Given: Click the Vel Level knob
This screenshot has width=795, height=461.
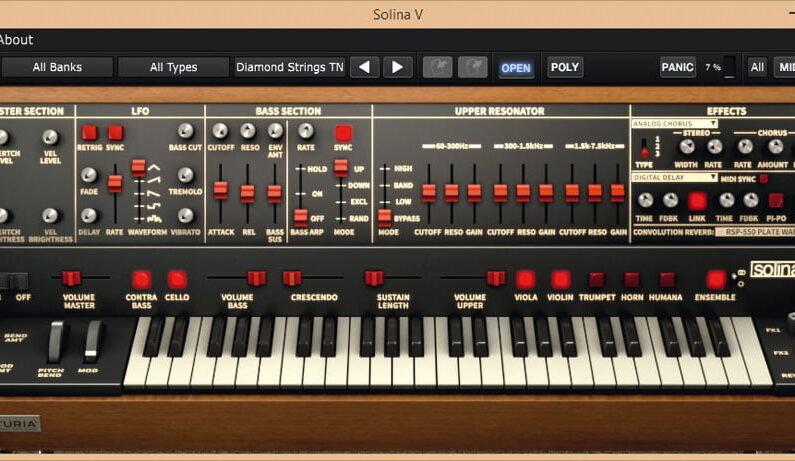Looking at the screenshot, I should (50, 137).
